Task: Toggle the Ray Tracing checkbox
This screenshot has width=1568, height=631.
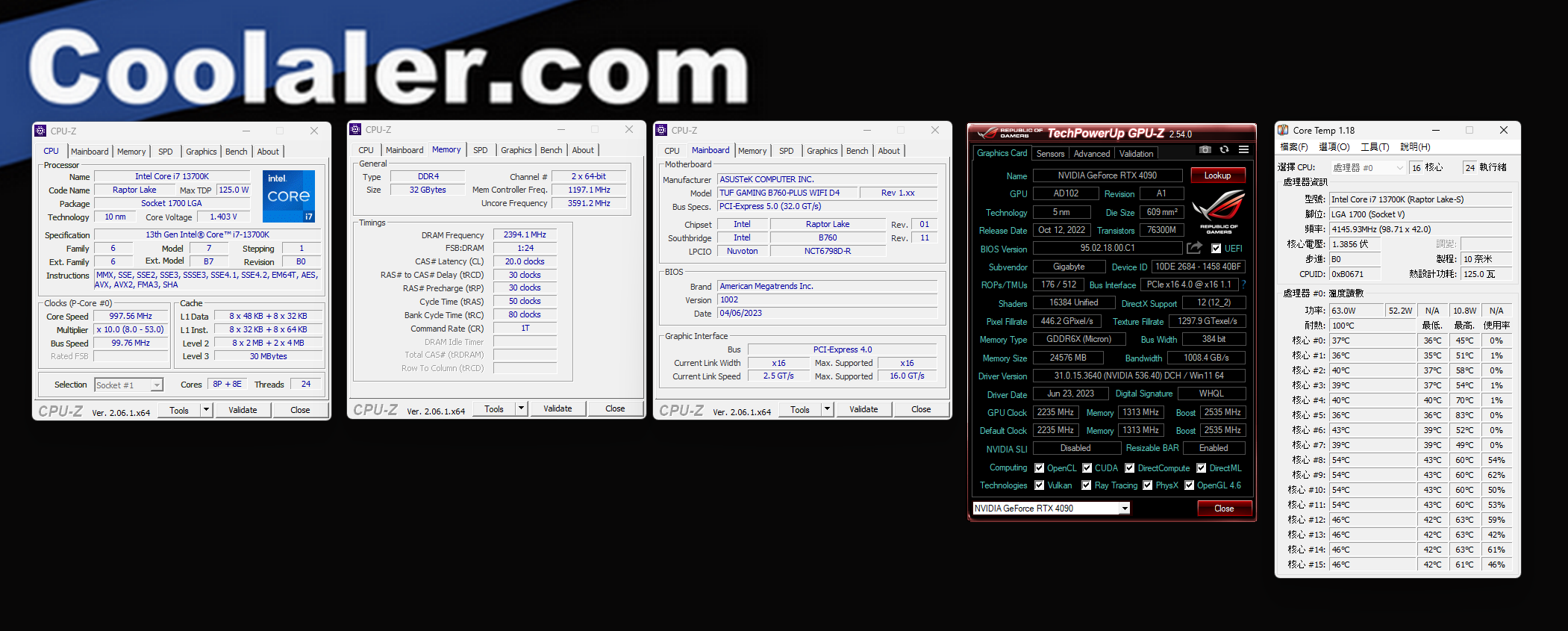Action: (x=1087, y=485)
